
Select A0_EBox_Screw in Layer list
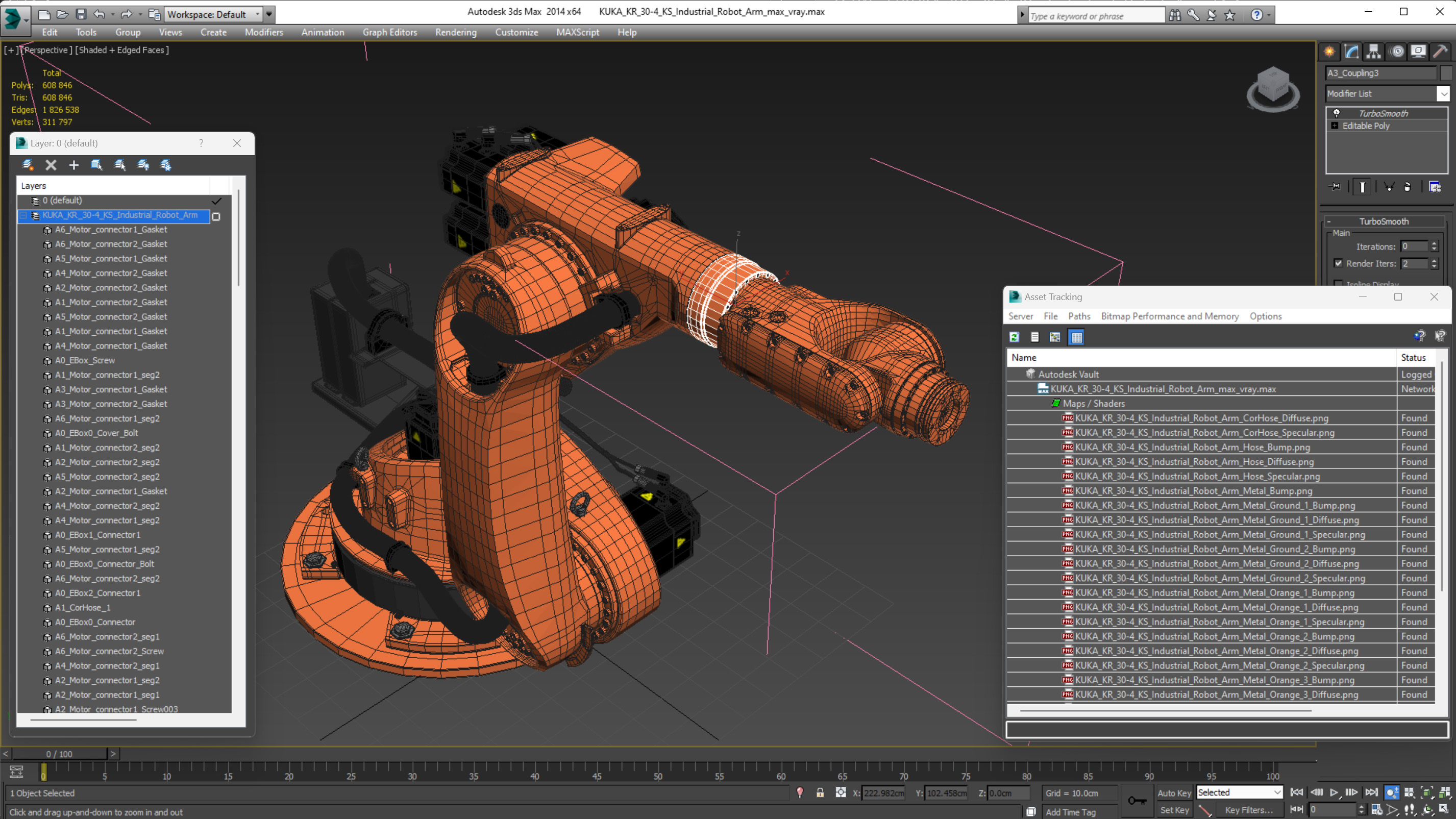(x=85, y=361)
